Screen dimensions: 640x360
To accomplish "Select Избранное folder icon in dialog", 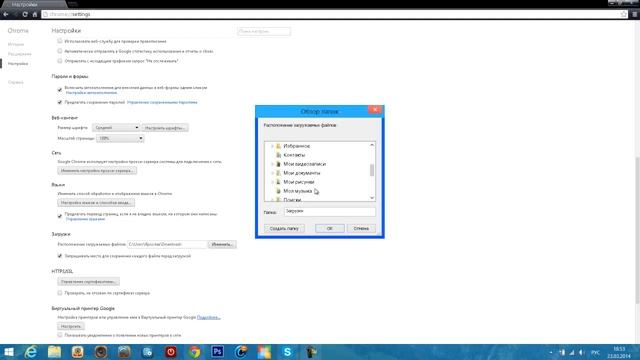I will click(x=278, y=146).
